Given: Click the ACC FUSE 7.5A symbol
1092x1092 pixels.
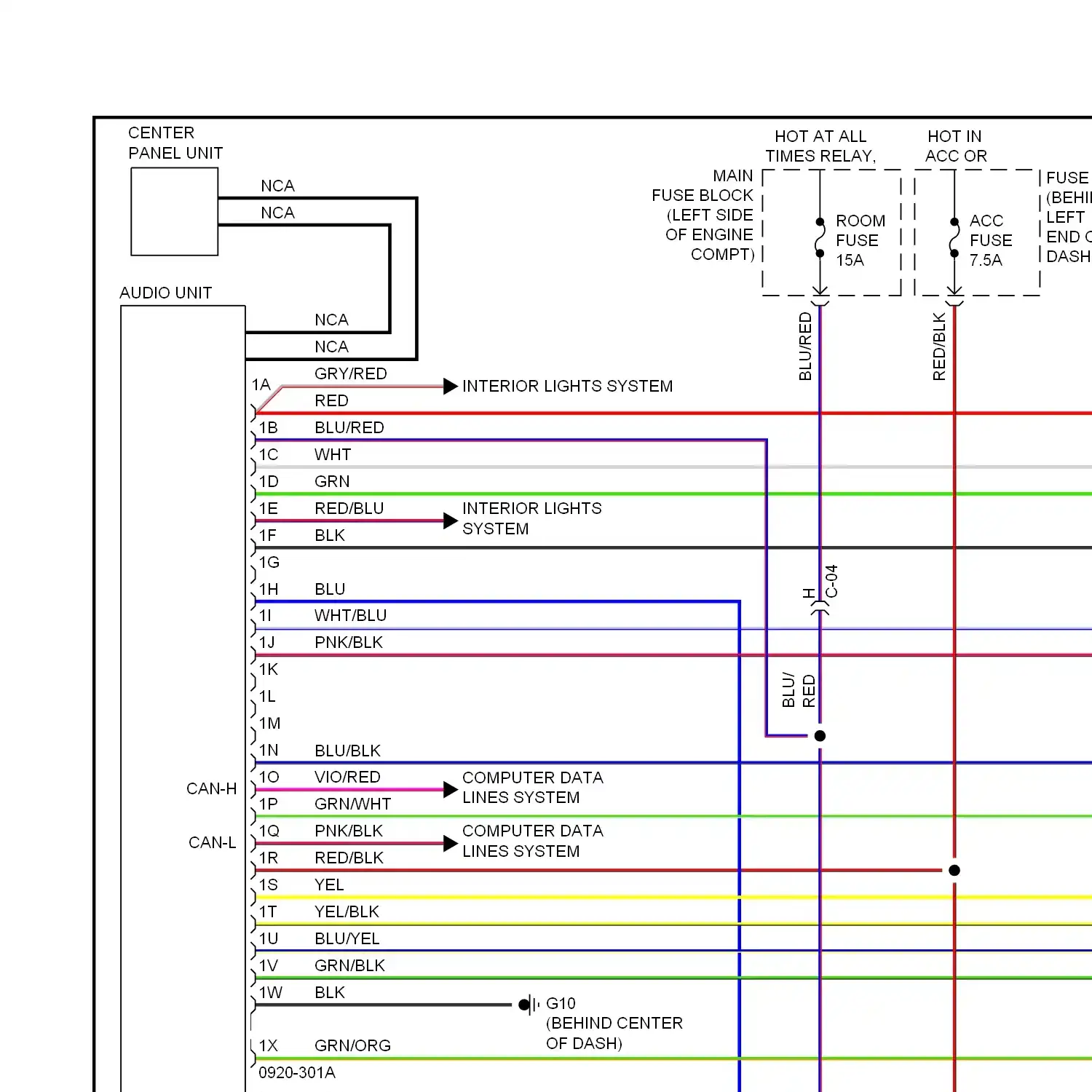Looking at the screenshot, I should (x=954, y=237).
